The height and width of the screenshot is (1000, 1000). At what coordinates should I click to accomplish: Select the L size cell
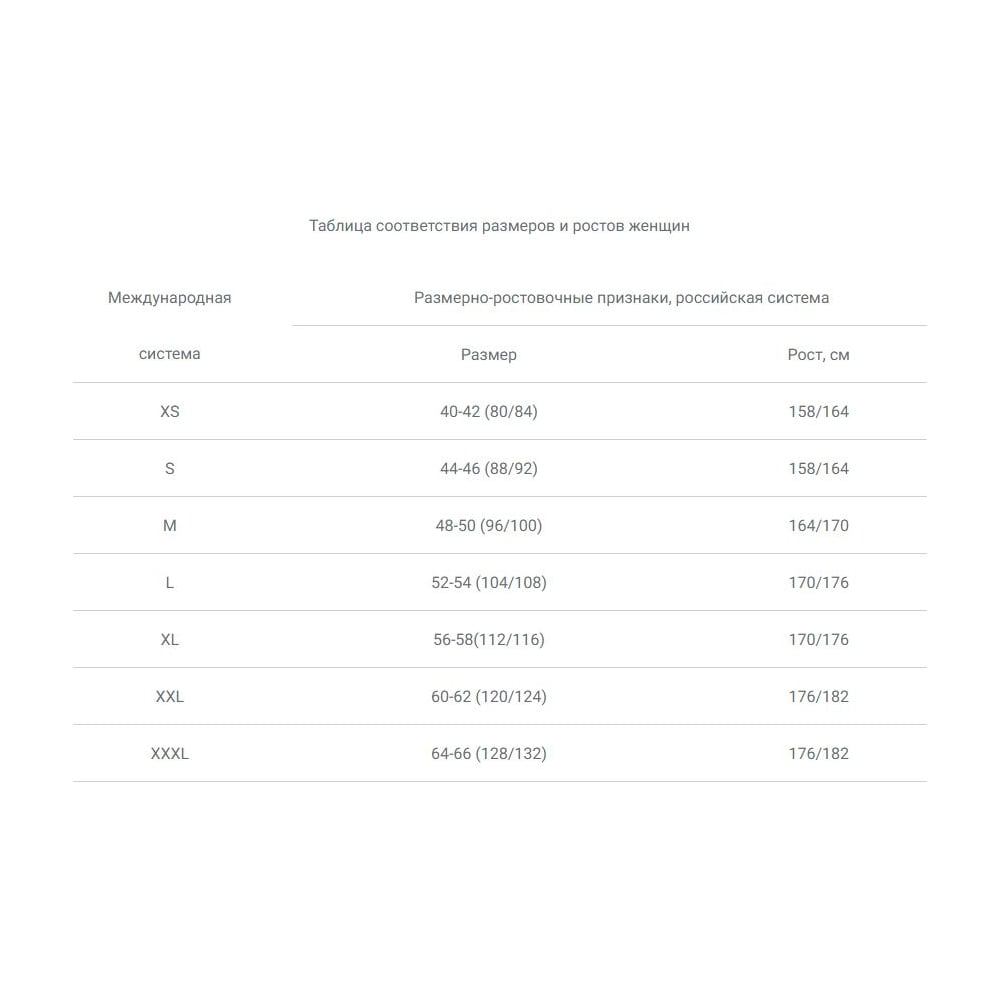click(169, 583)
